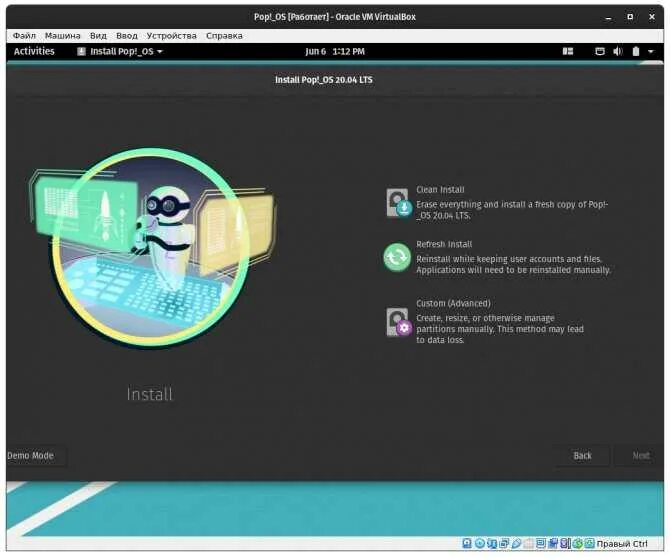Click the Custom (Advanced) disk gear icon
670x557 pixels.
click(x=398, y=322)
